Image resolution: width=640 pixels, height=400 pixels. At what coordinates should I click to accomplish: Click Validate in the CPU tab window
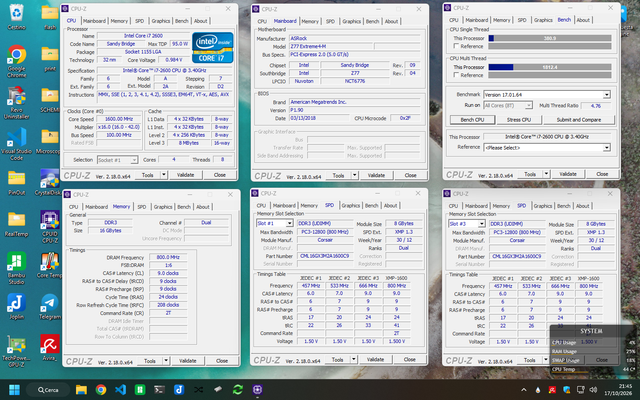(x=185, y=175)
